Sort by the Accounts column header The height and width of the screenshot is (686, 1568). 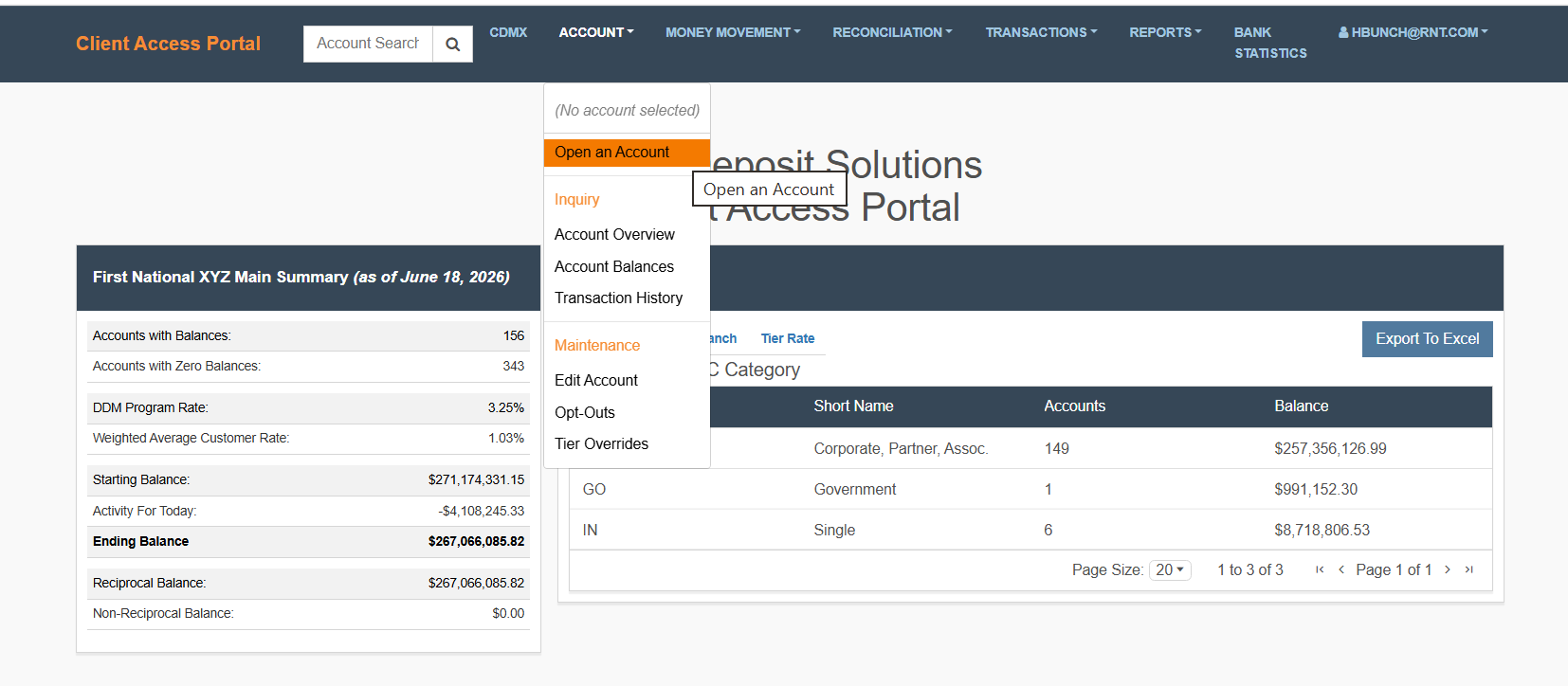click(1074, 406)
